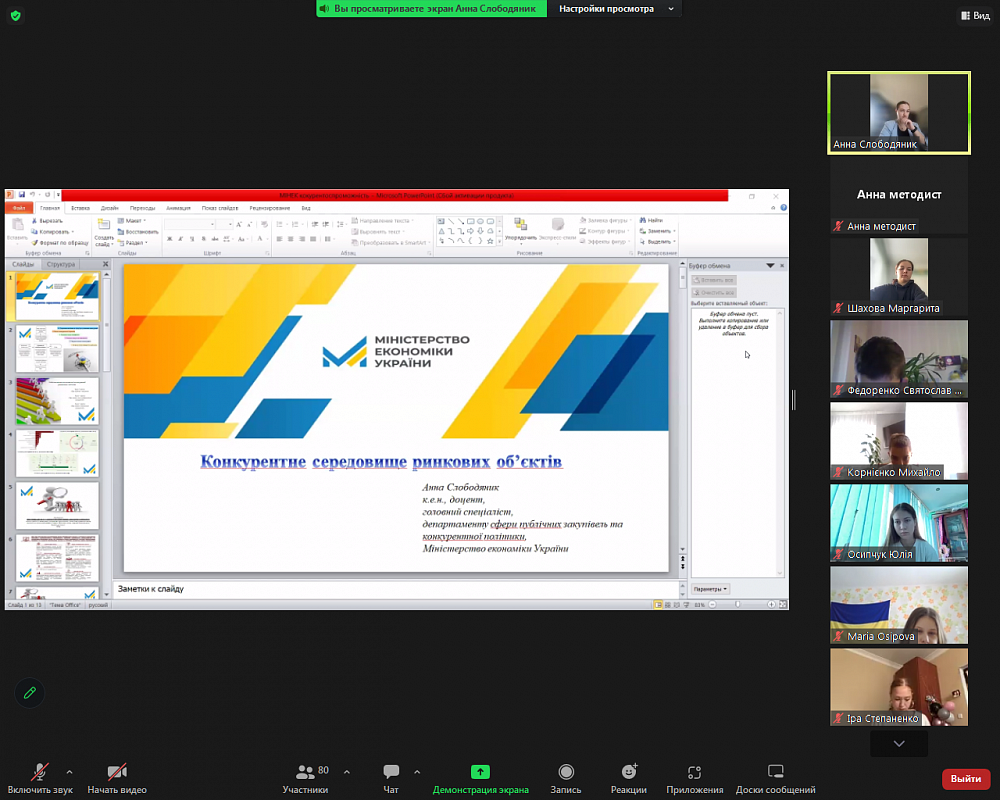Start recording with Запись button
Screen dimensions: 1000x800
(566, 778)
